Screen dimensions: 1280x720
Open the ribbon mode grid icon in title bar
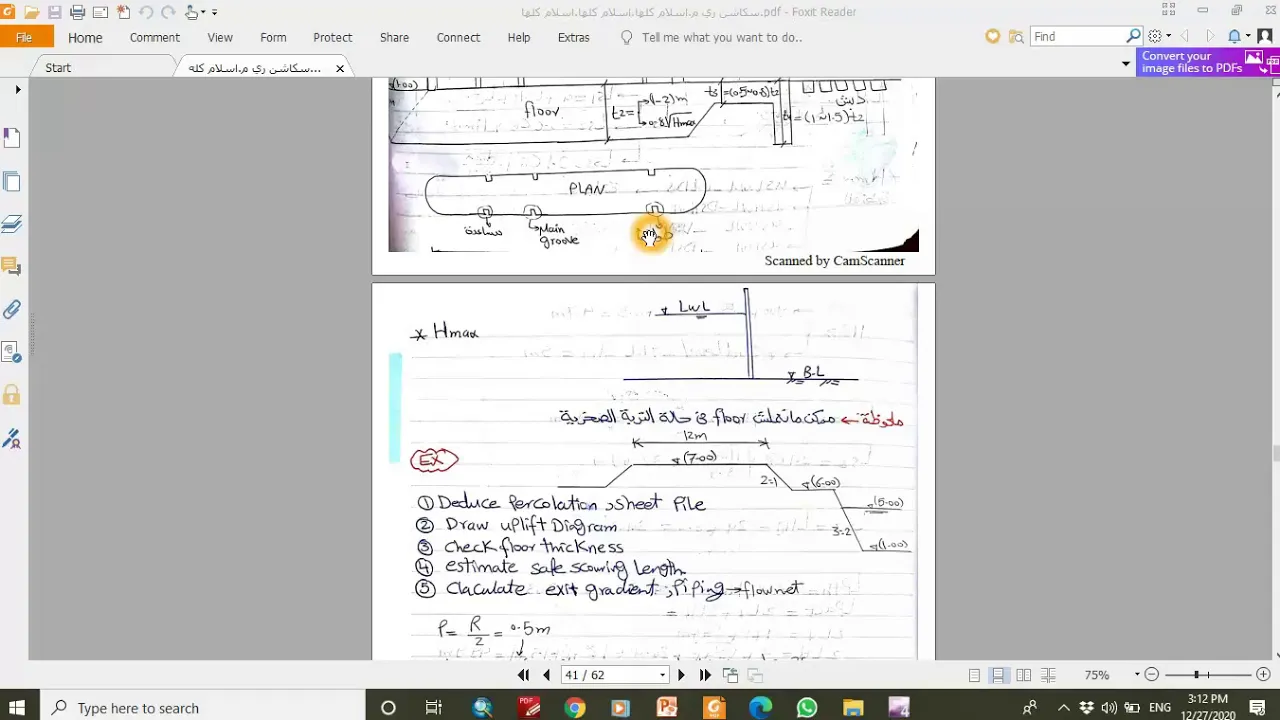tap(1168, 11)
